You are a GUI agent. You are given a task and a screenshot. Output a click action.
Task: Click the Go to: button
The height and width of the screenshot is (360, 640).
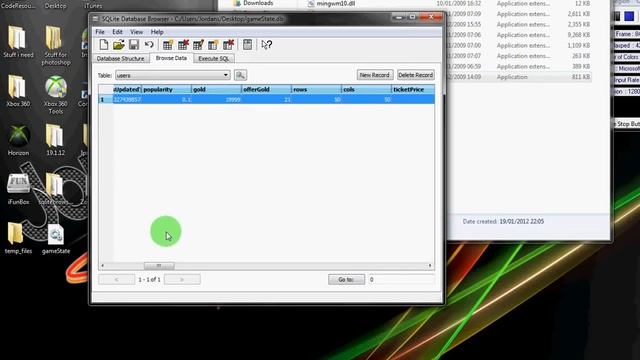pyautogui.click(x=346, y=280)
